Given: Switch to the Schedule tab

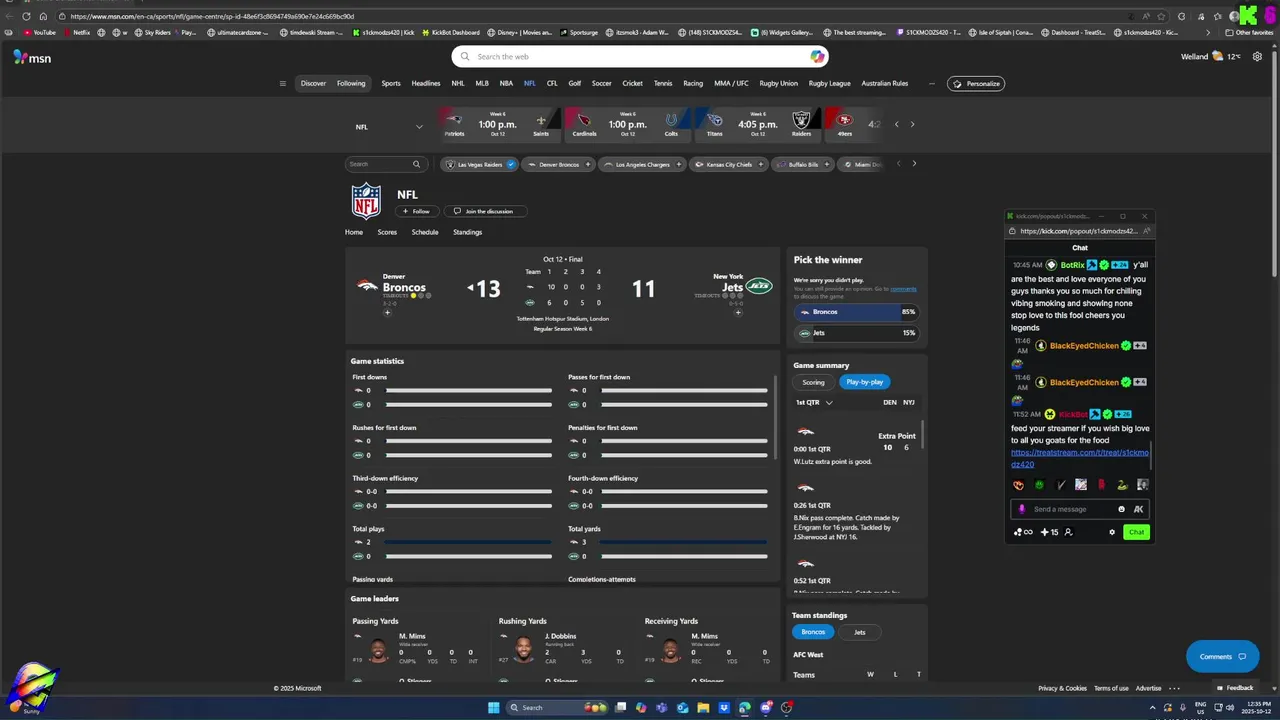Looking at the screenshot, I should pos(425,232).
